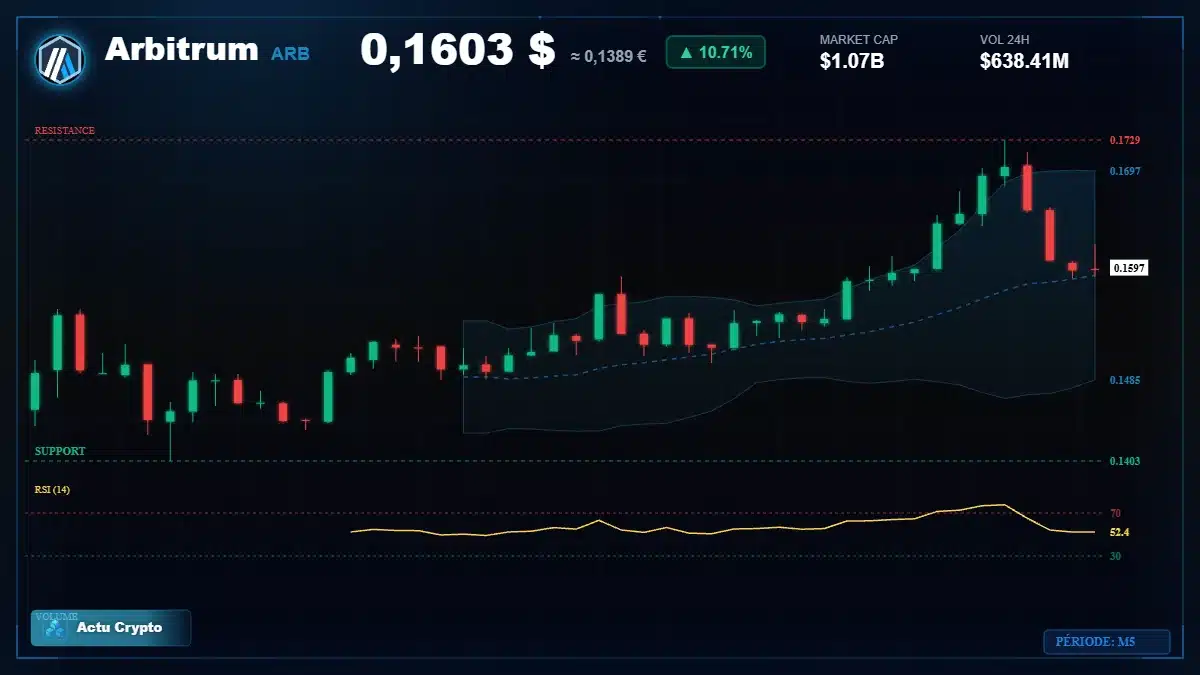Click the 0,1603 $ price
1200x675 pixels.
(x=457, y=50)
